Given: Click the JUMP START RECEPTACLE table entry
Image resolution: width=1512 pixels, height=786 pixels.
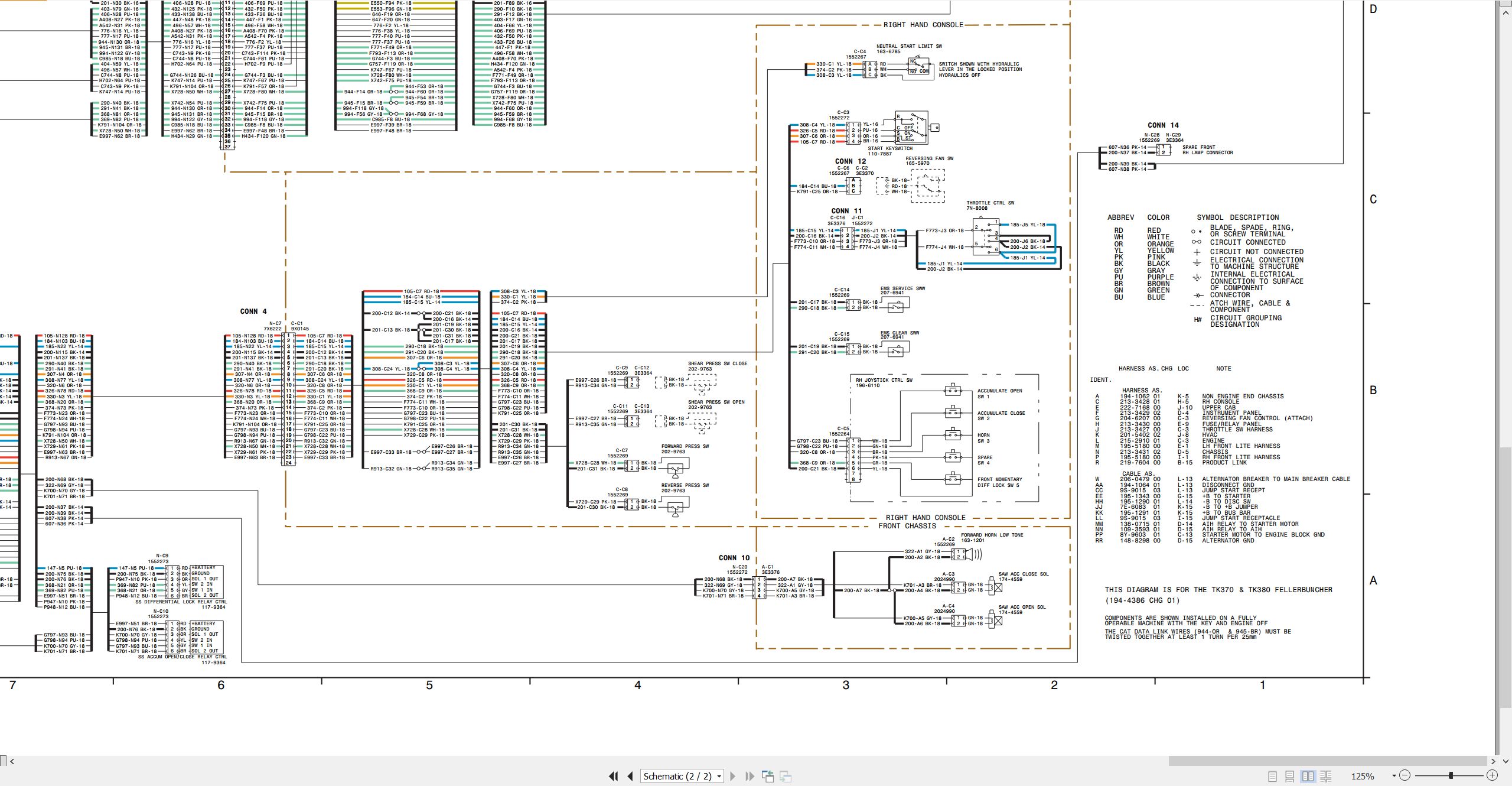Looking at the screenshot, I should coord(1241,518).
